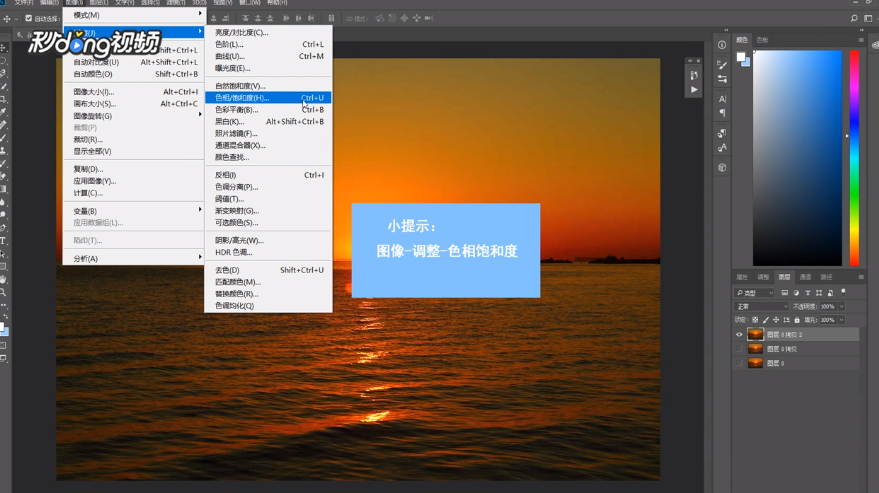The width and height of the screenshot is (879, 493).
Task: Choose '色相/饱和度(H)...' from the menu
Action: click(269, 98)
